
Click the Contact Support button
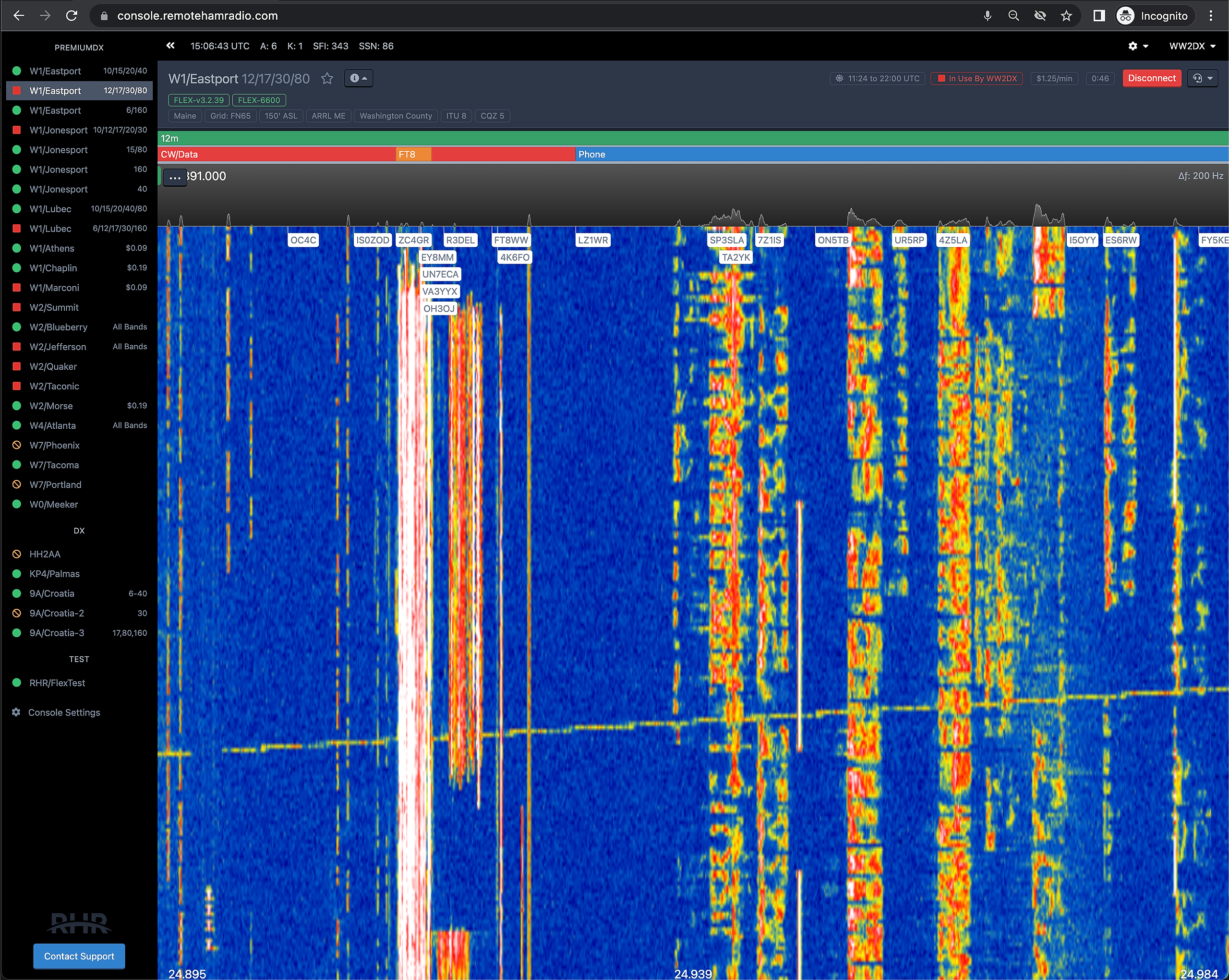click(79, 956)
